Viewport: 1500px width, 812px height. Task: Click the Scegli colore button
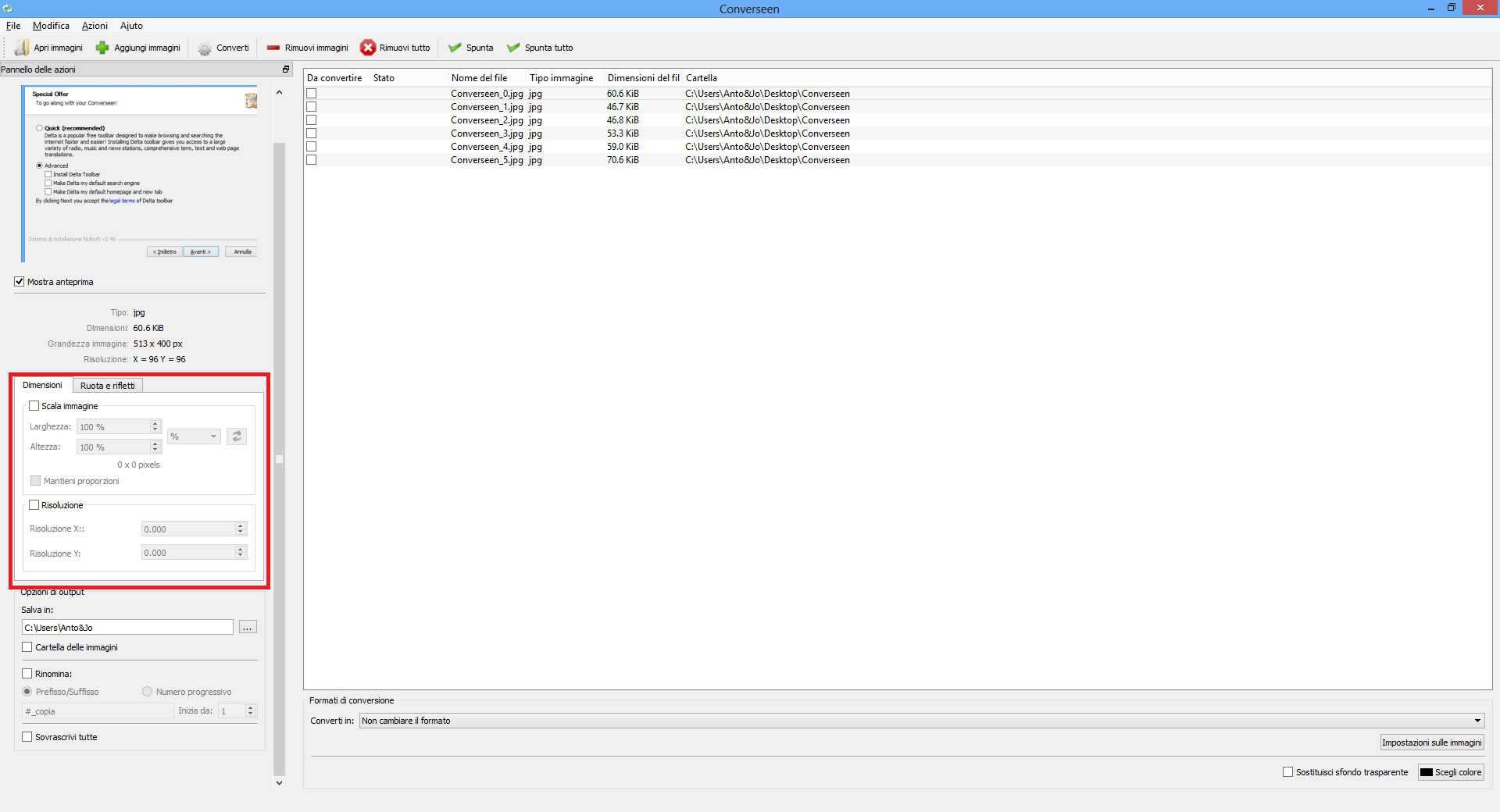1452,772
